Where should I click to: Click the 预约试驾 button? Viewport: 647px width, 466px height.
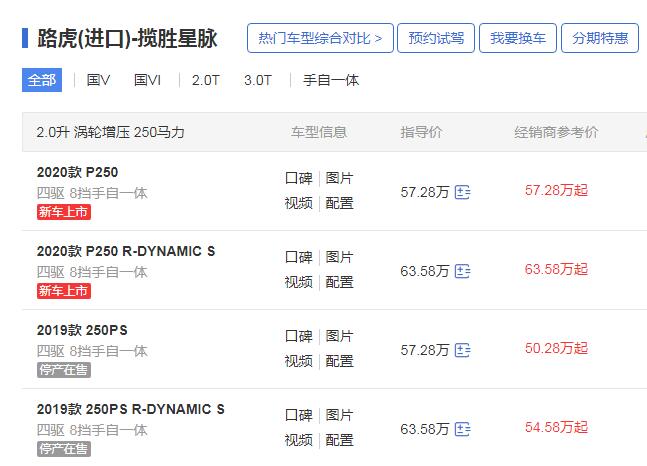(436, 38)
